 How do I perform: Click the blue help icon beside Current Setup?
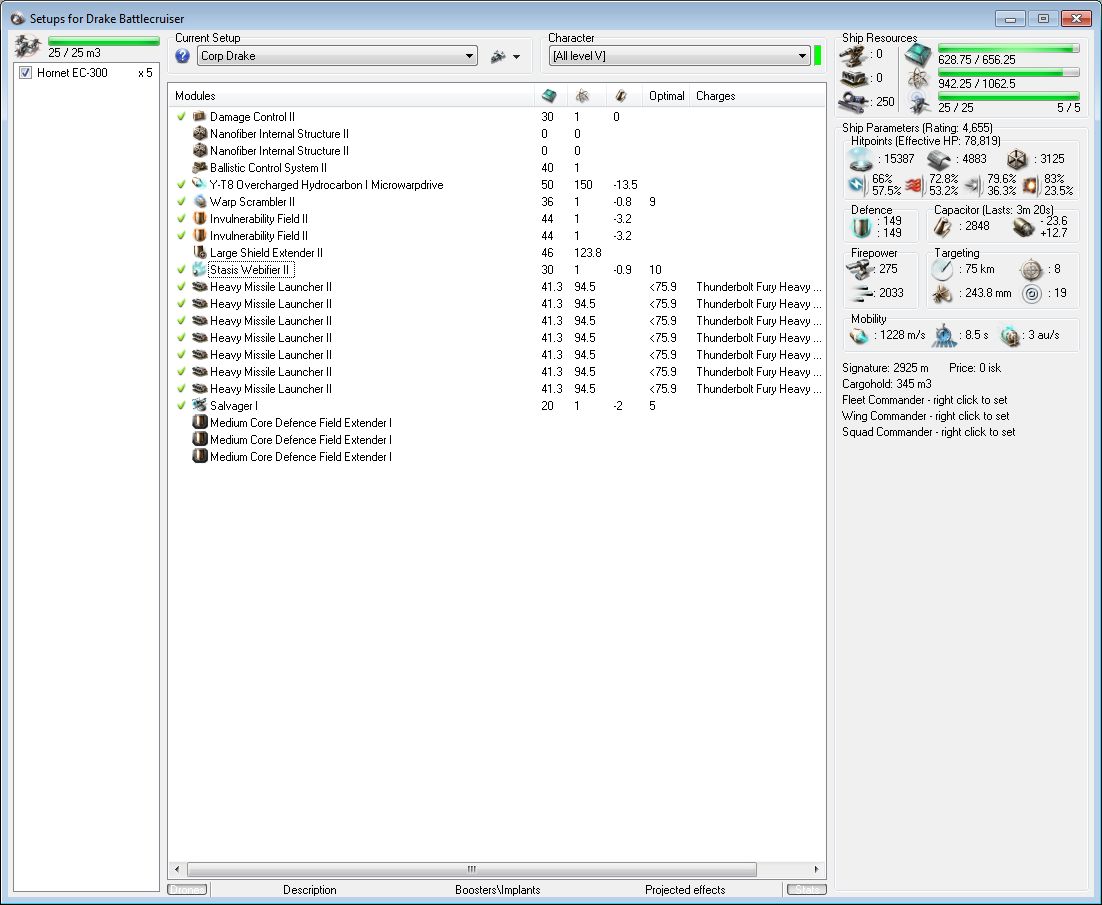point(182,57)
